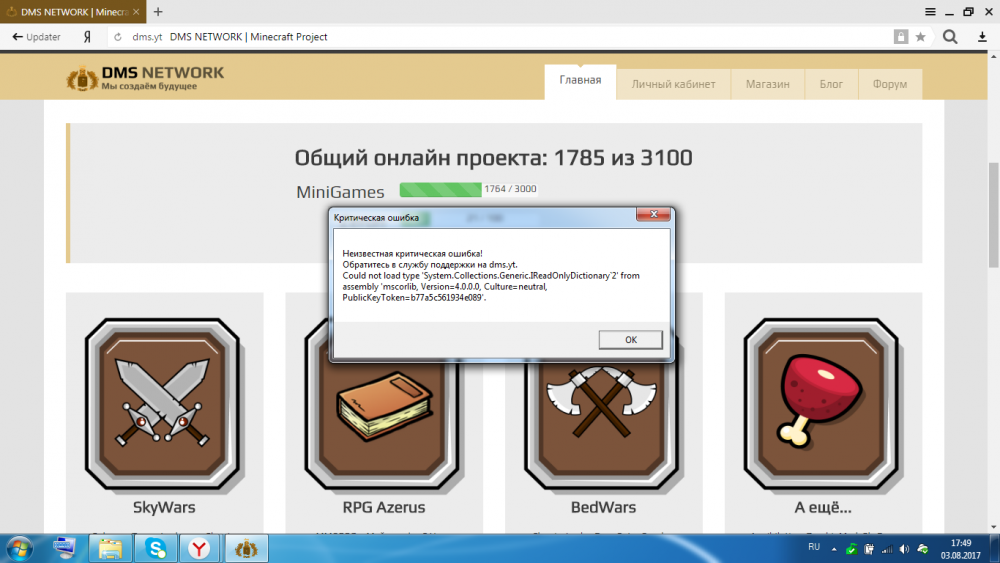The width and height of the screenshot is (1000, 563).
Task: Open the downloads arrow icon
Action: tap(981, 37)
